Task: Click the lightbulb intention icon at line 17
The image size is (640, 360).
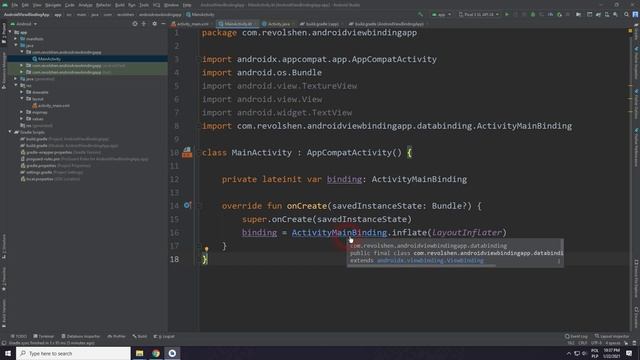Action: [x=207, y=248]
